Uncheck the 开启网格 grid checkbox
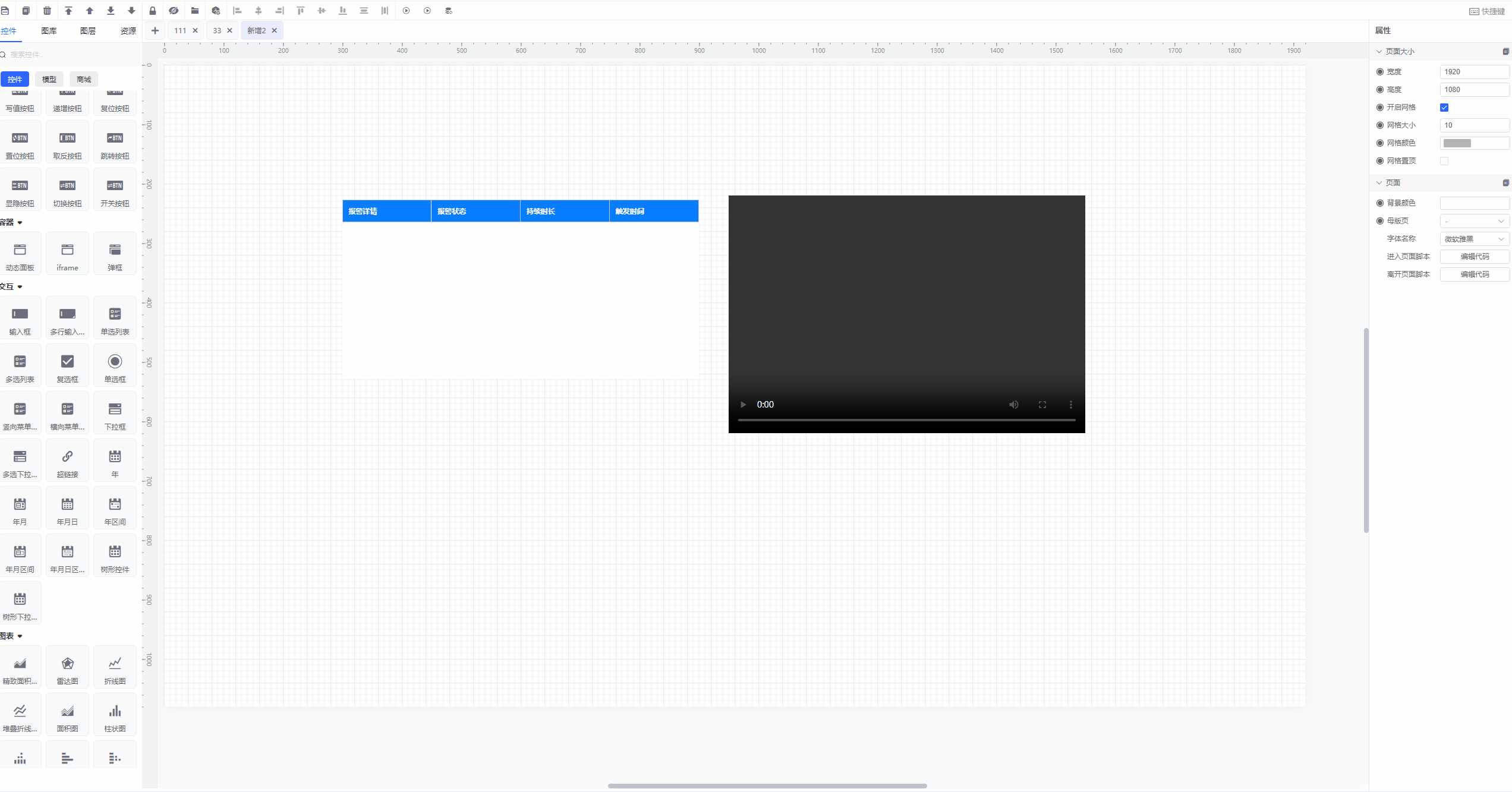 (x=1444, y=108)
